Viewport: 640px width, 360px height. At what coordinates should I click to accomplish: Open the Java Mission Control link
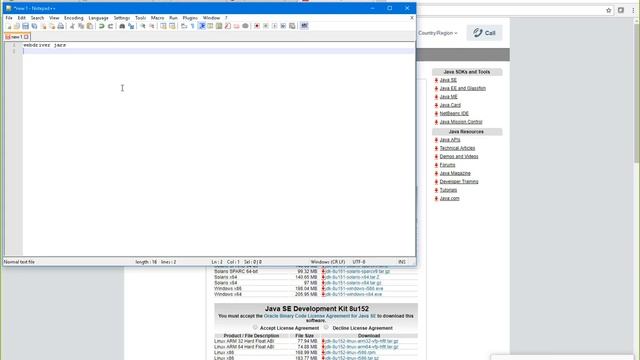pyautogui.click(x=461, y=122)
